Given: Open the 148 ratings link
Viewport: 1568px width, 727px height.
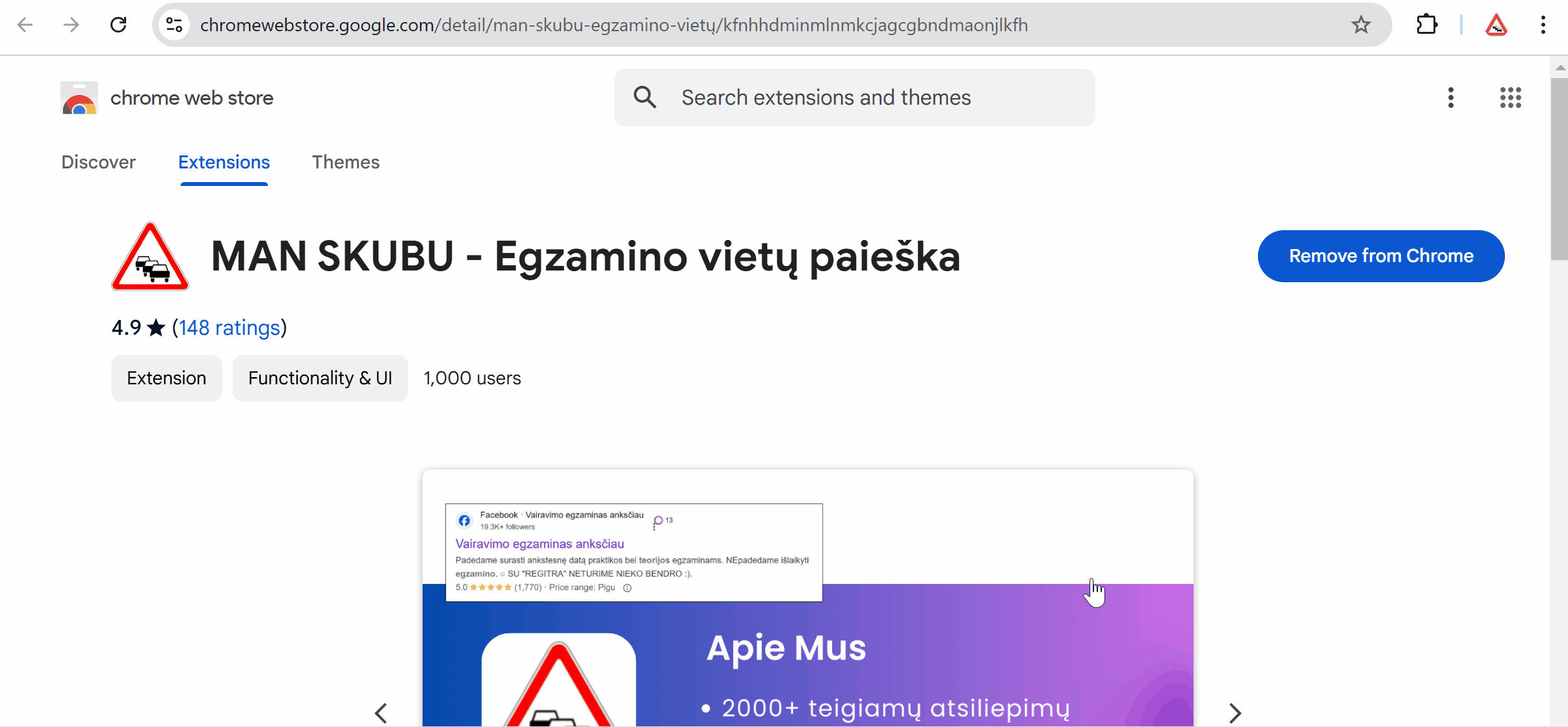Looking at the screenshot, I should pos(229,328).
